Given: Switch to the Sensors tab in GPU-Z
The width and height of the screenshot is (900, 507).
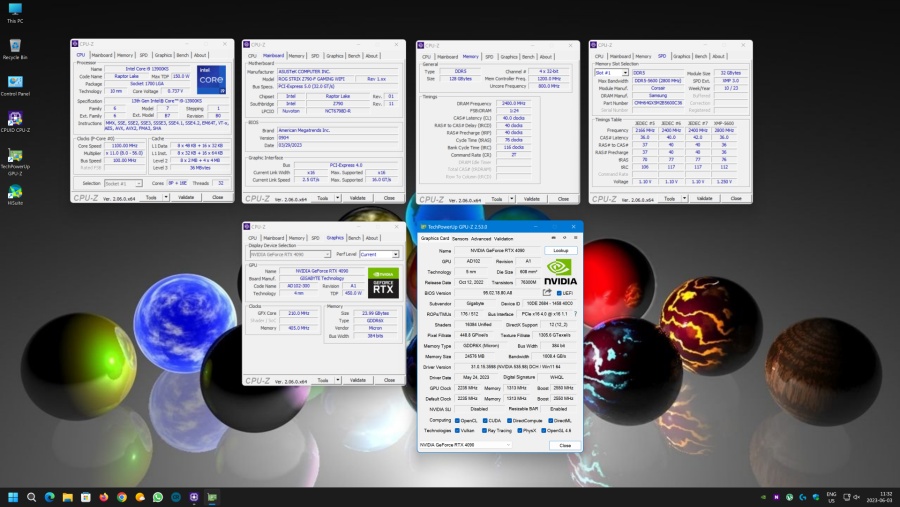Looking at the screenshot, I should (x=460, y=238).
